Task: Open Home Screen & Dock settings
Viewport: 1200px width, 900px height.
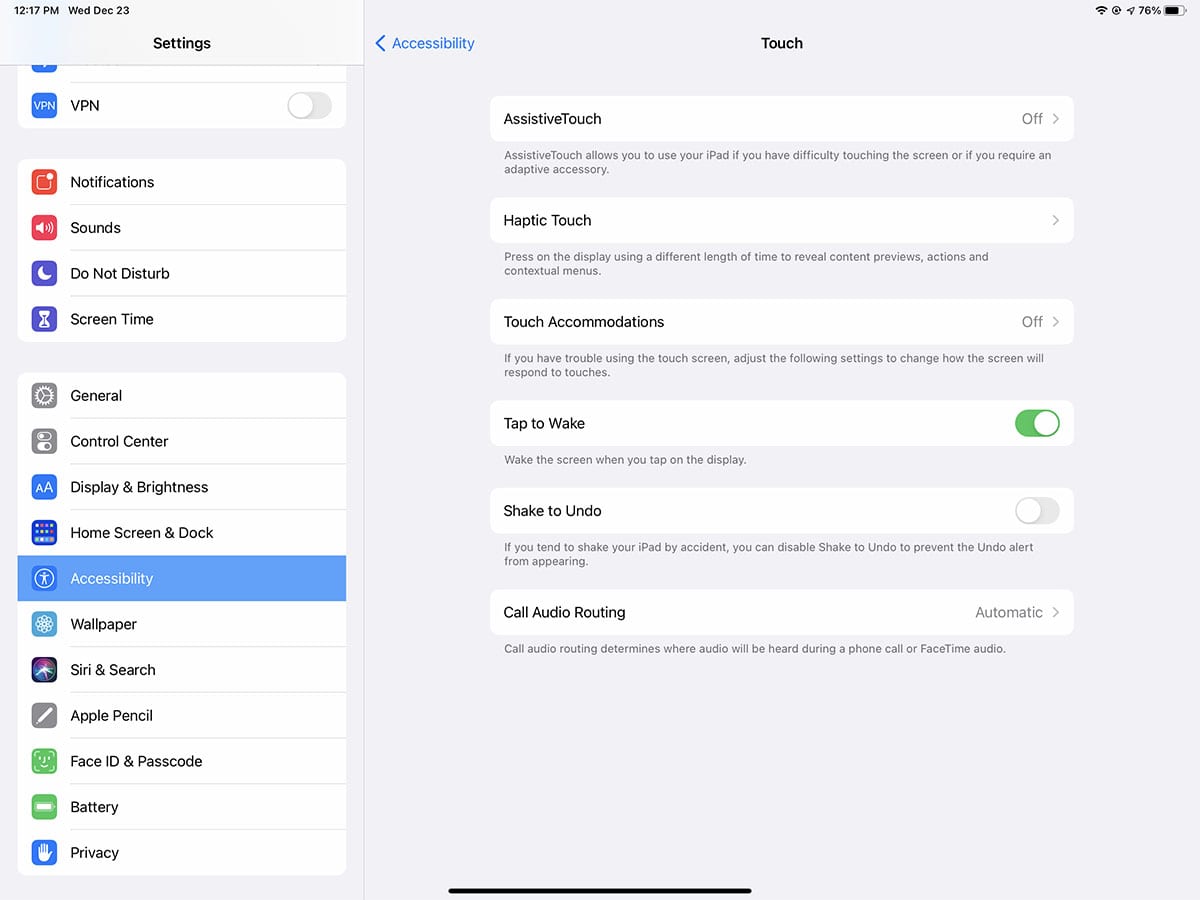Action: tap(182, 533)
